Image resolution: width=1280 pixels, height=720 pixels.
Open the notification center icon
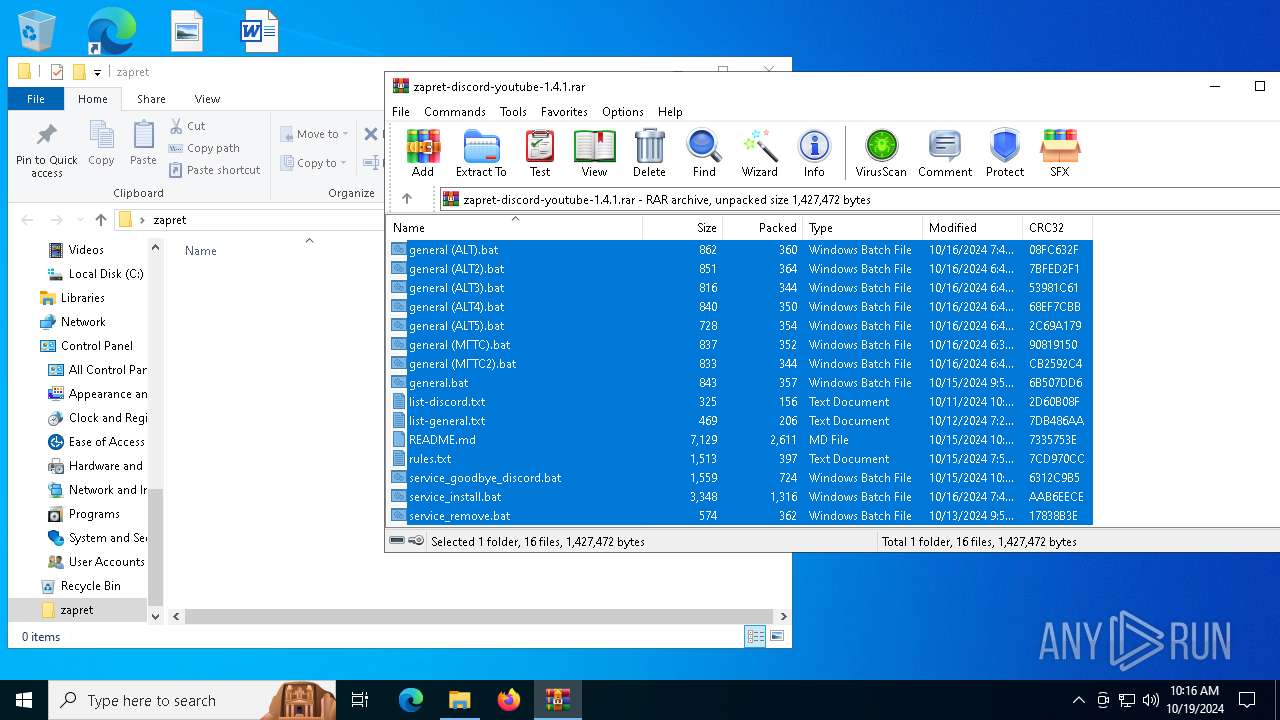[x=1247, y=700]
